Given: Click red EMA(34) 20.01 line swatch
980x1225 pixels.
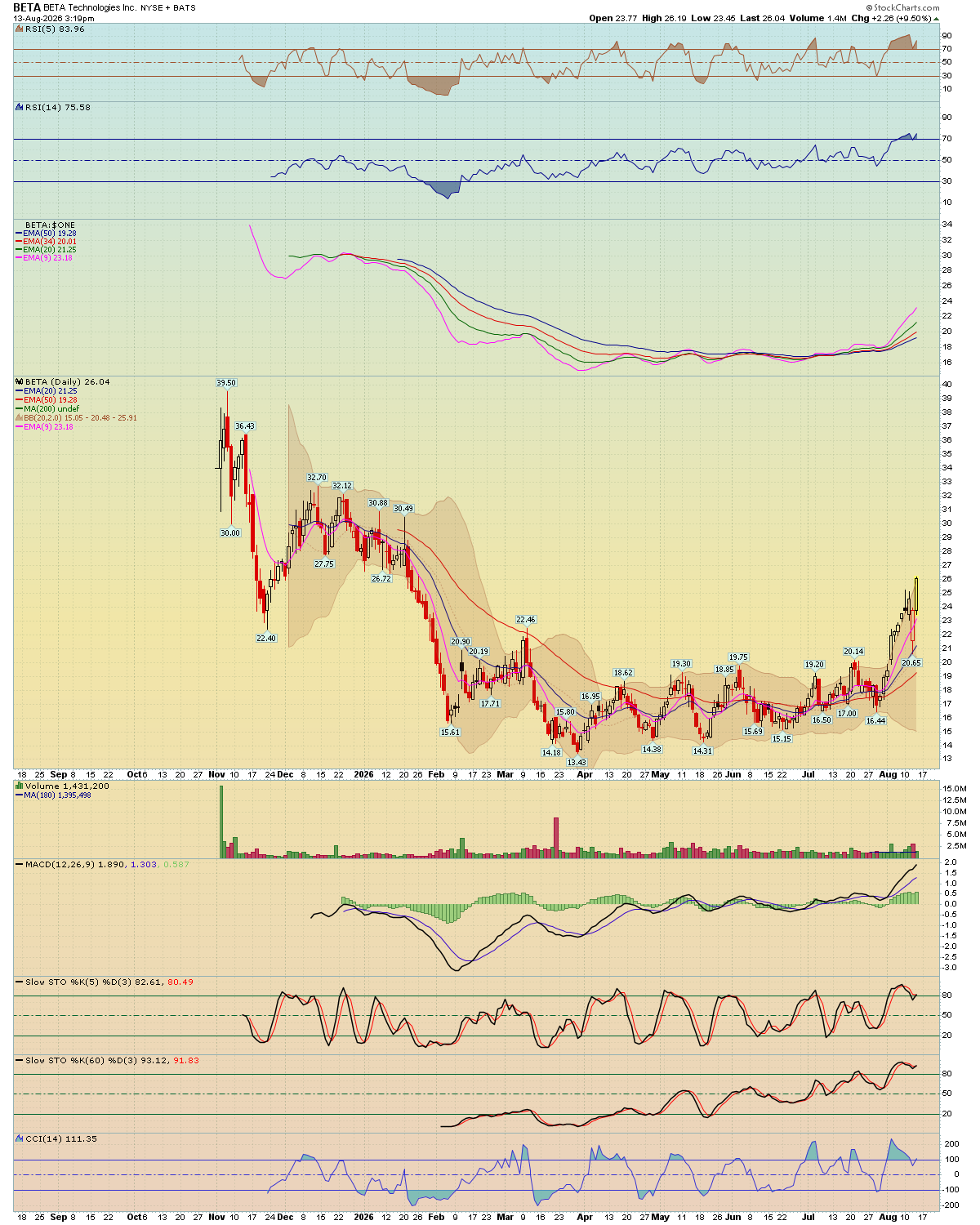Looking at the screenshot, I should (20, 242).
